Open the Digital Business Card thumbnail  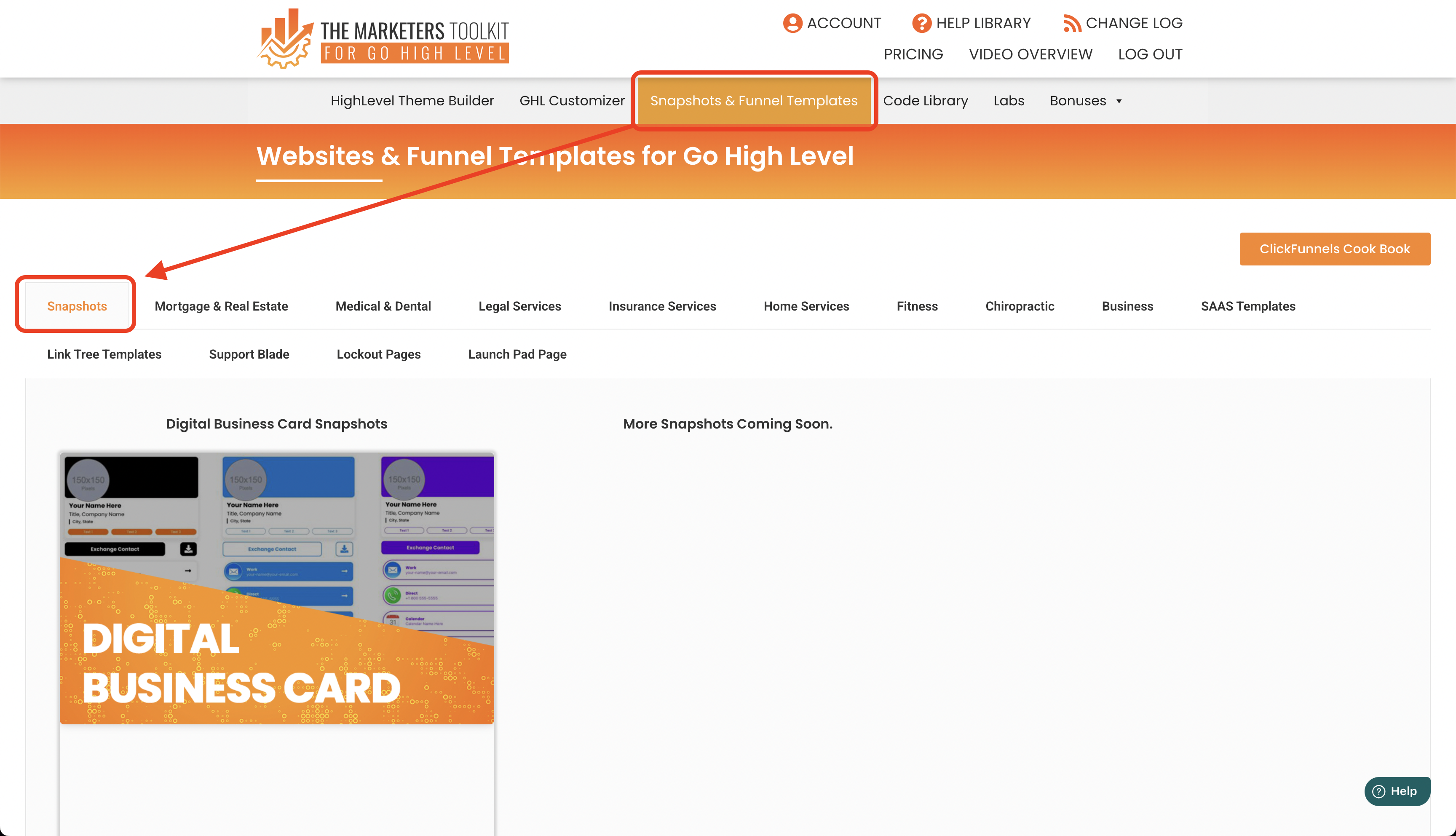click(x=277, y=588)
